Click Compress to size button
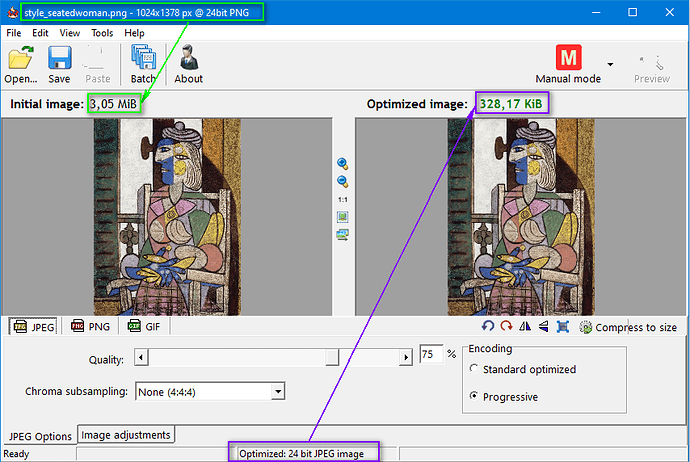 tap(628, 327)
